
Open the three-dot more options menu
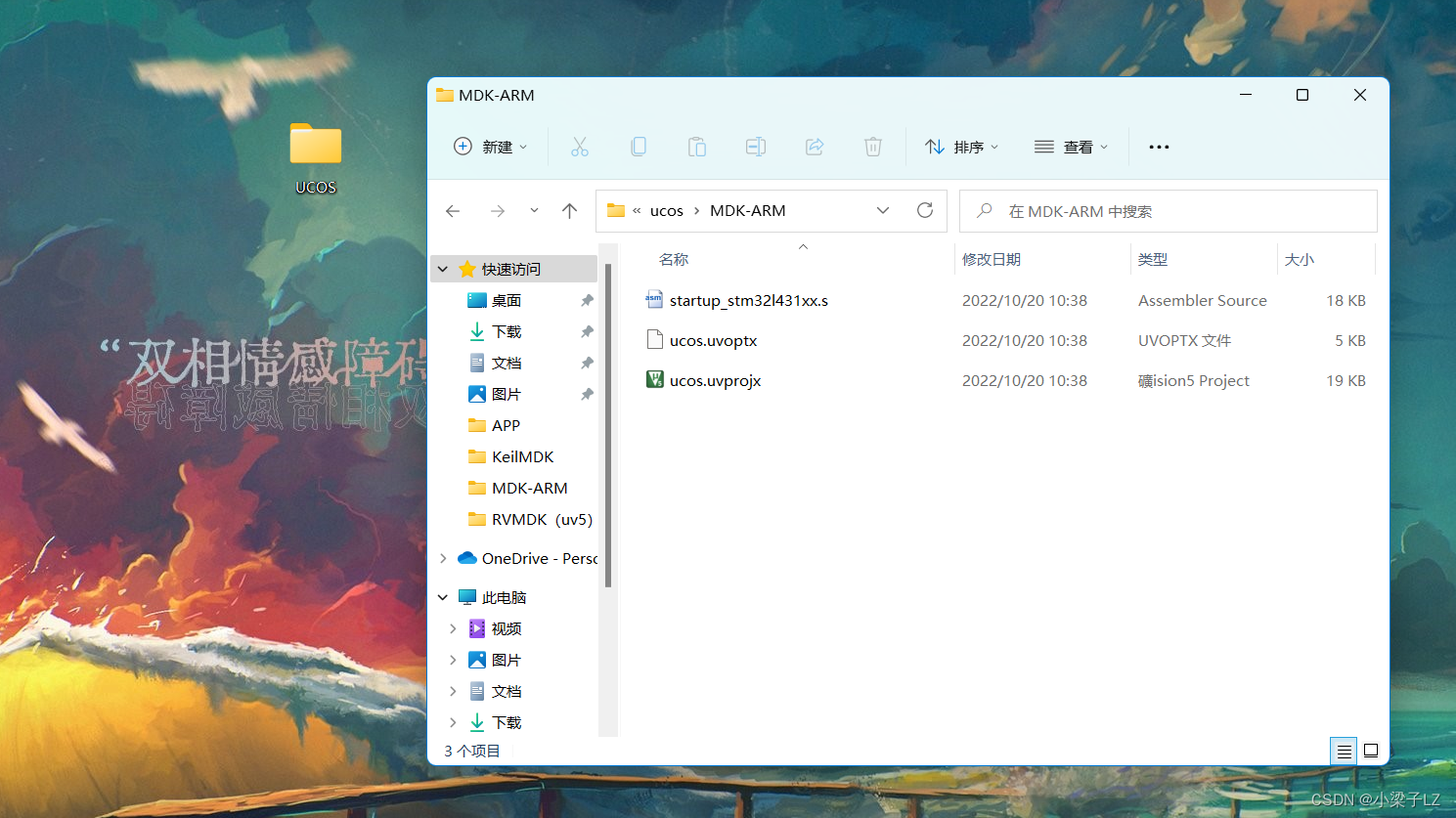1159,147
